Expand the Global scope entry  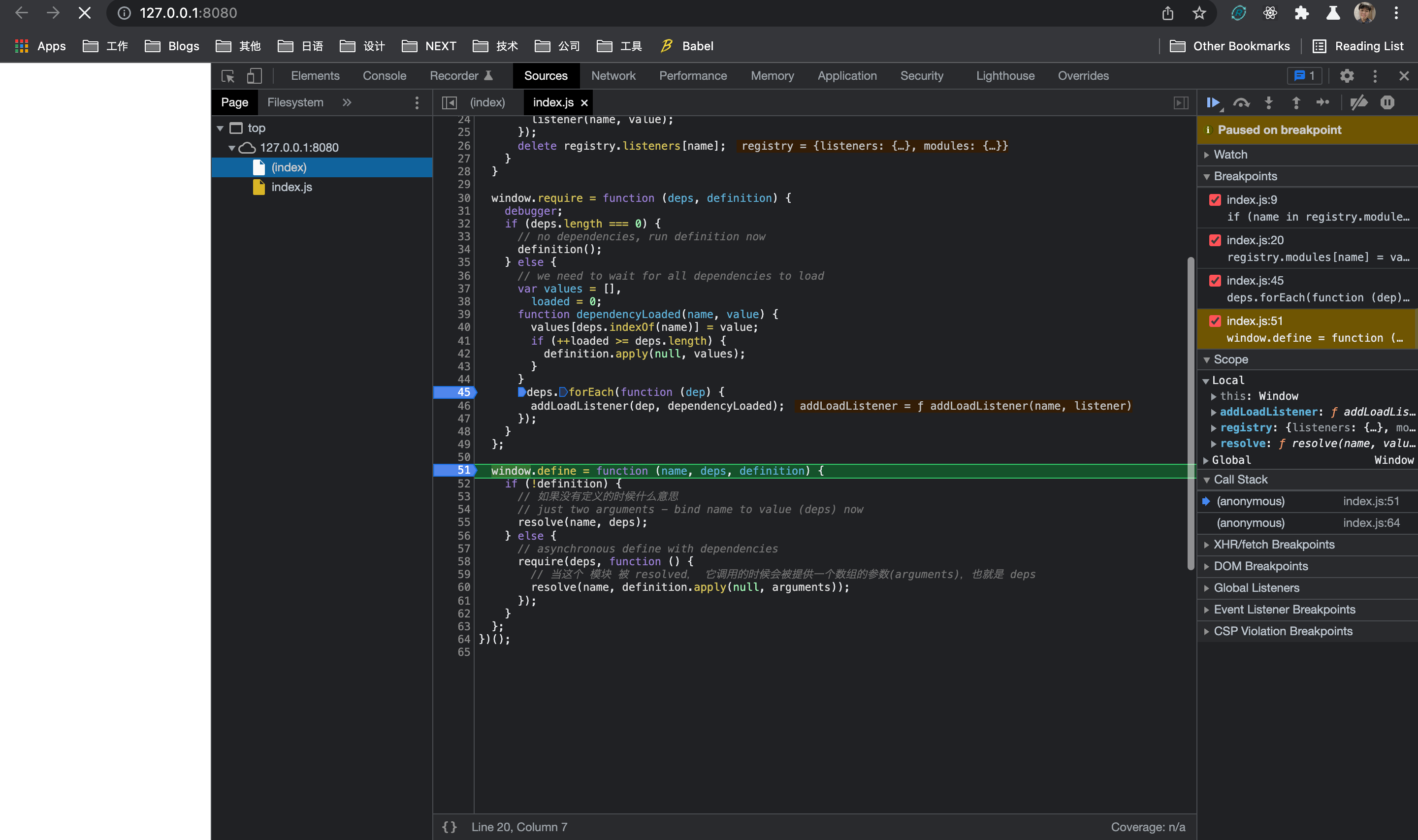click(1231, 460)
